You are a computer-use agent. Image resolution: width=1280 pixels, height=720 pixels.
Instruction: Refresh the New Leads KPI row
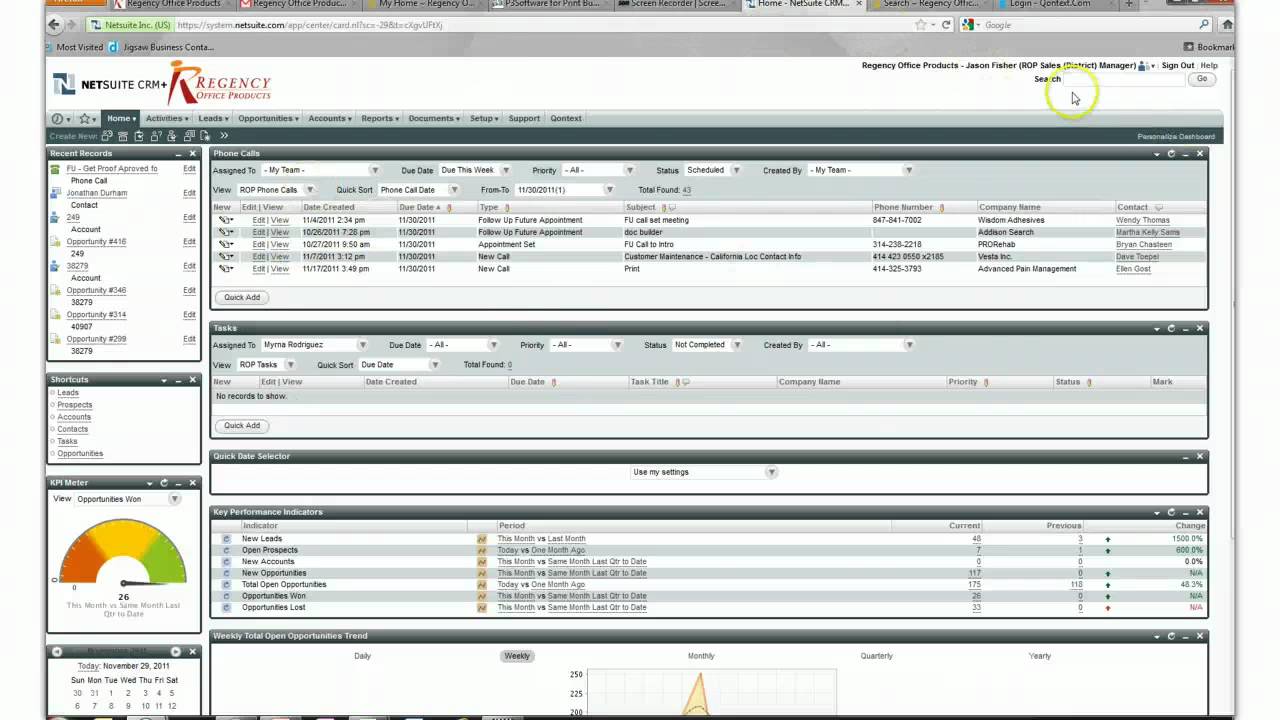tap(226, 539)
